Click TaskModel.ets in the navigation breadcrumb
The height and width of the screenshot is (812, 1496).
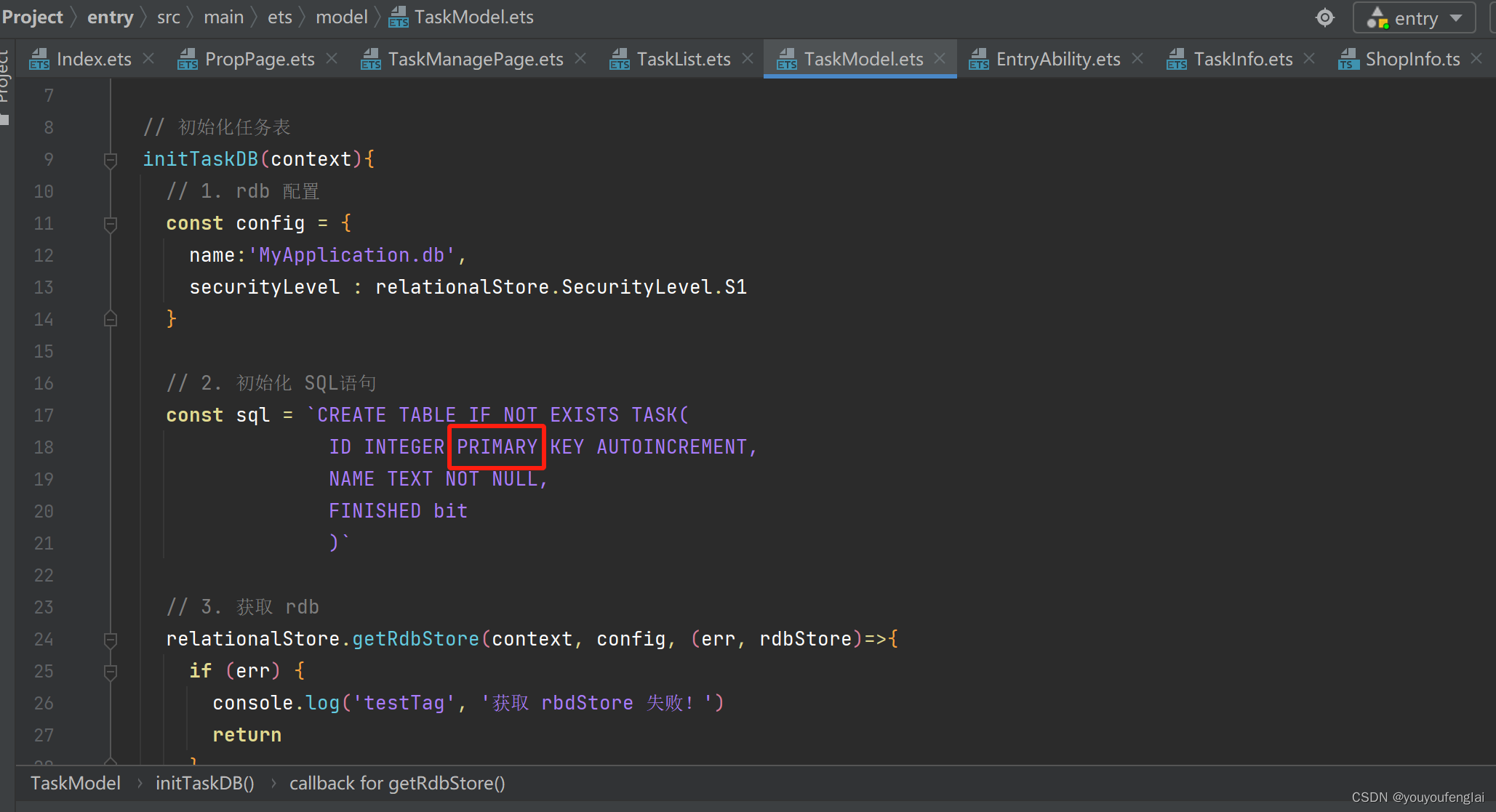click(x=473, y=17)
